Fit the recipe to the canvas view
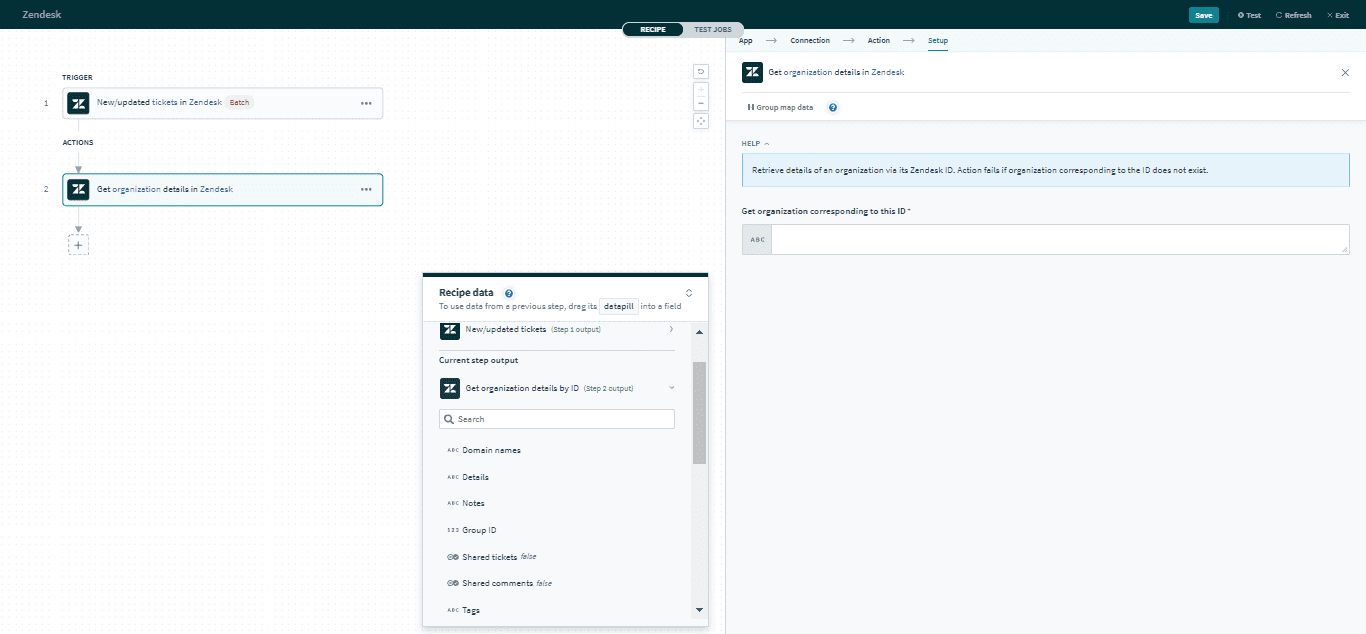Viewport: 1366px width, 634px height. point(700,120)
